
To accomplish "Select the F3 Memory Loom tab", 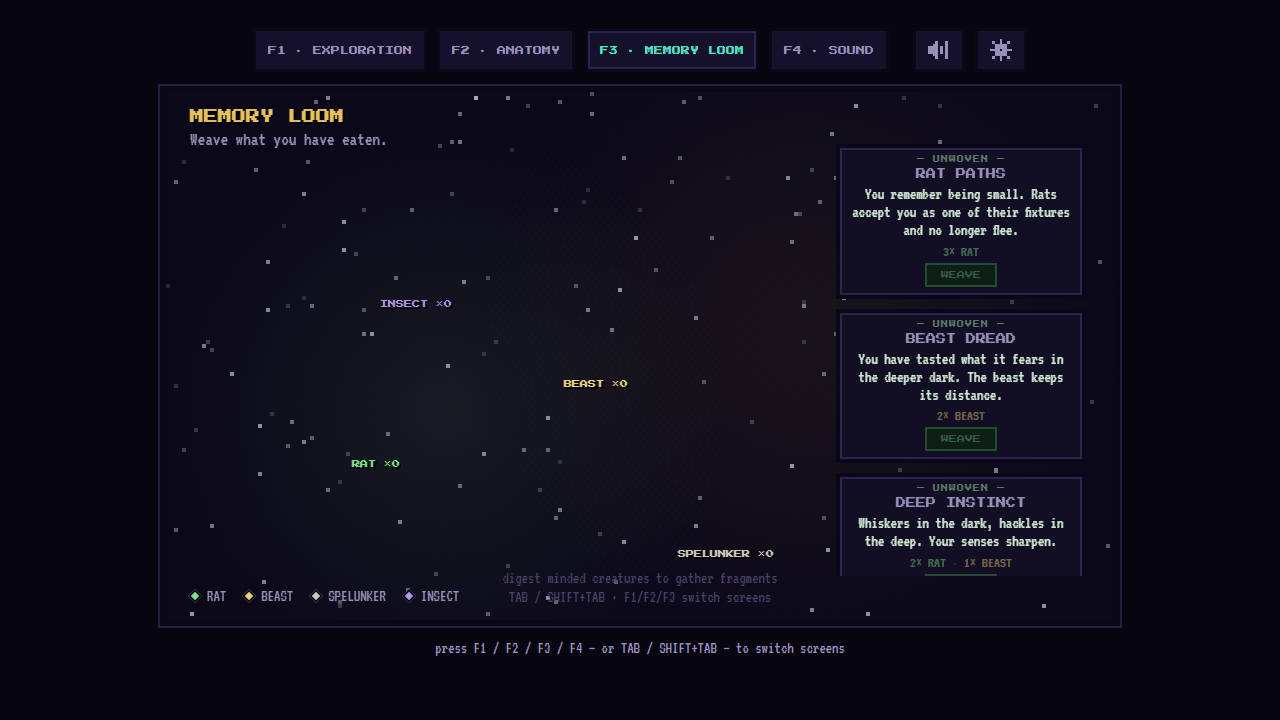I will coord(672,50).
